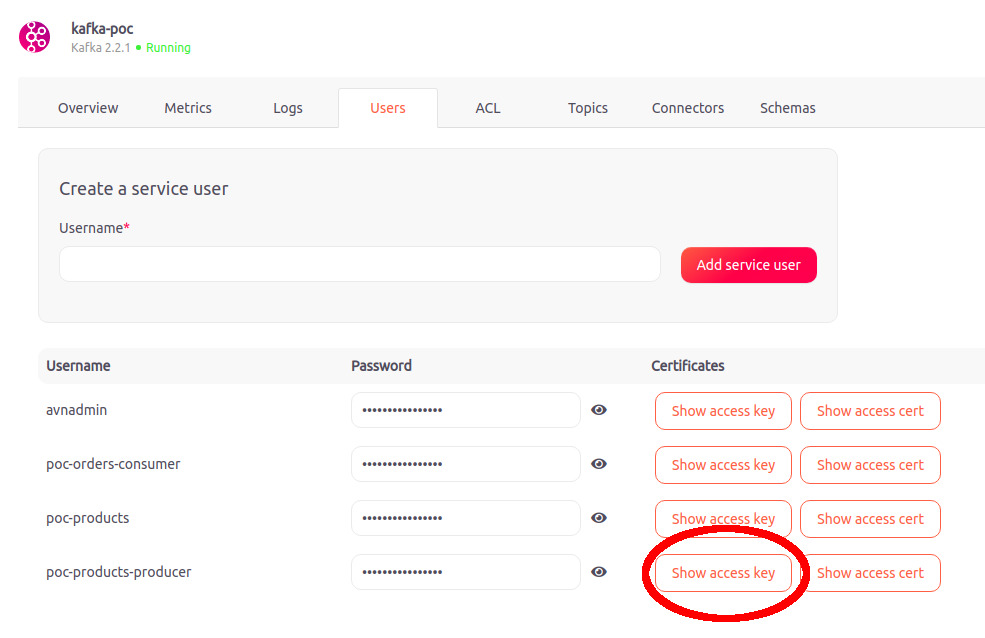985x638 pixels.
Task: Show access key for poc-products
Action: pos(723,519)
